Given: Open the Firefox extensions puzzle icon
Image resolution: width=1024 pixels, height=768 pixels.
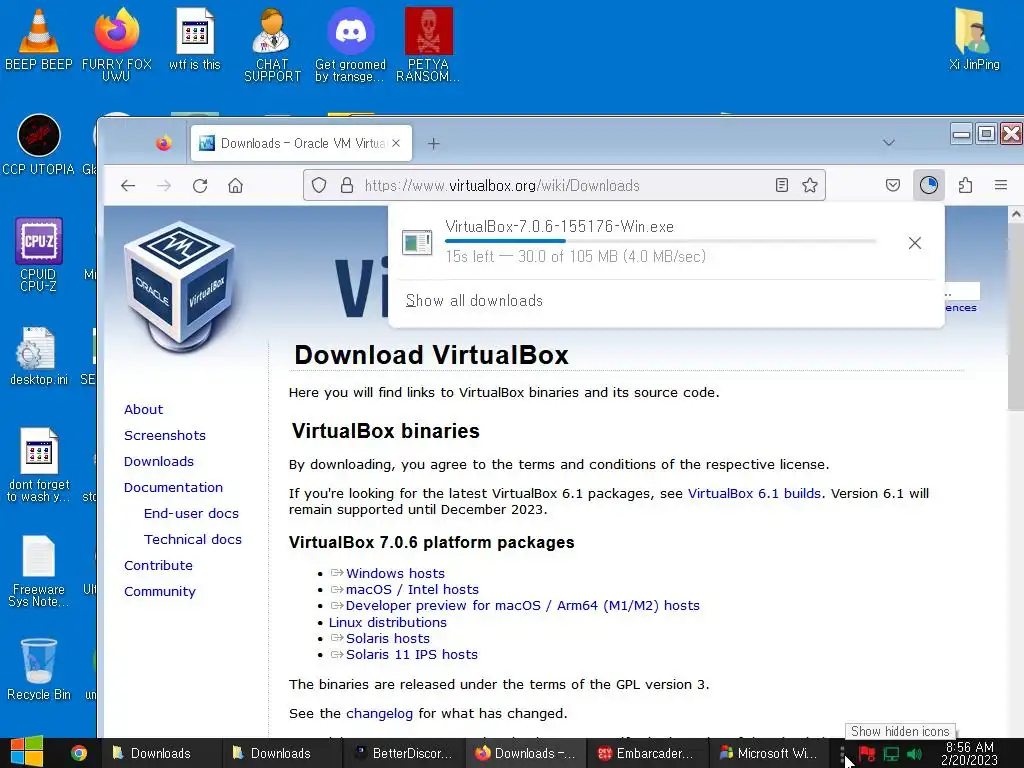Looking at the screenshot, I should point(965,185).
